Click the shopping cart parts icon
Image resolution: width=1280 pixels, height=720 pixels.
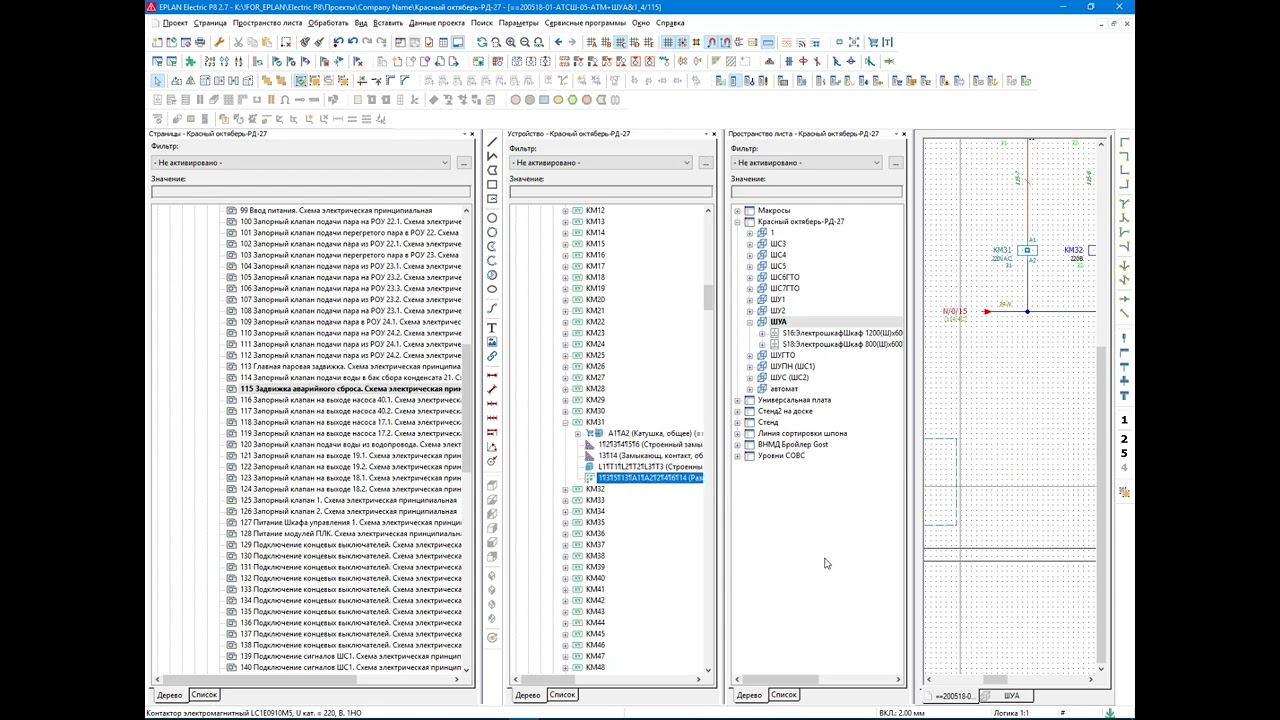point(873,42)
